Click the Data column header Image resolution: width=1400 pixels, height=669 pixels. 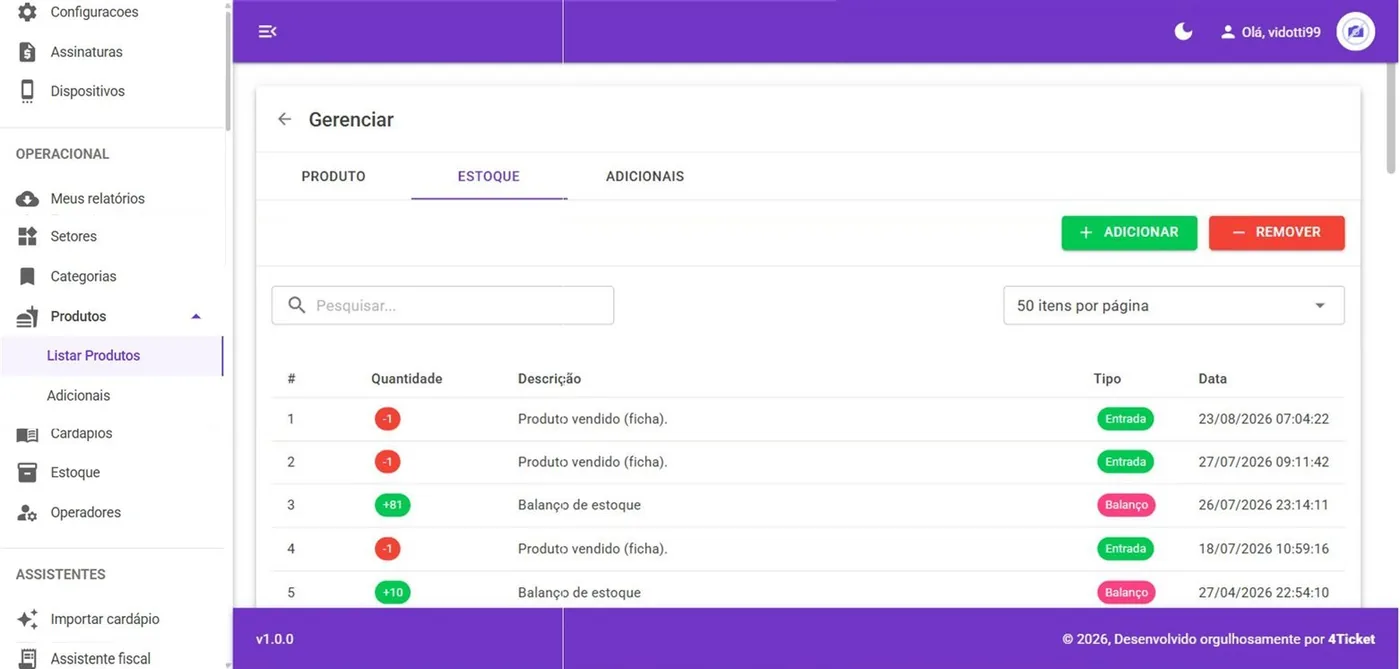click(1213, 379)
